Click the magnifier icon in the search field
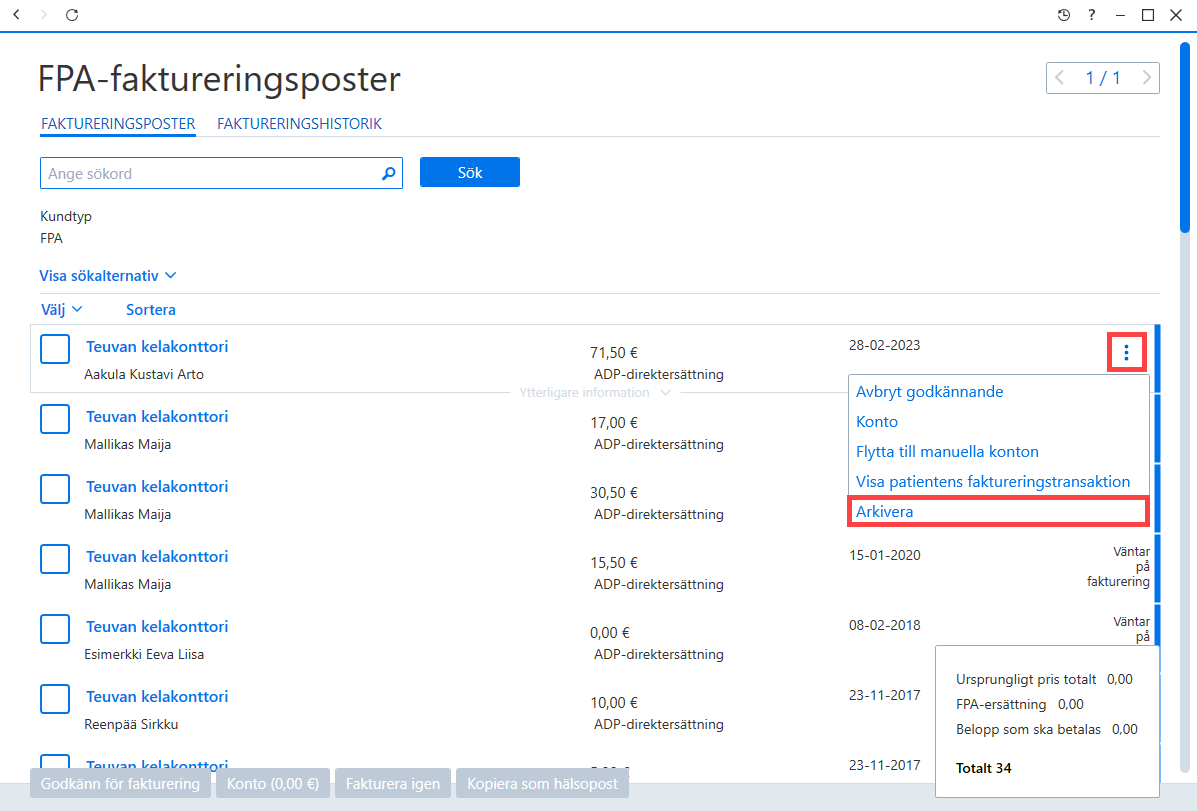This screenshot has width=1197, height=811. click(x=389, y=173)
